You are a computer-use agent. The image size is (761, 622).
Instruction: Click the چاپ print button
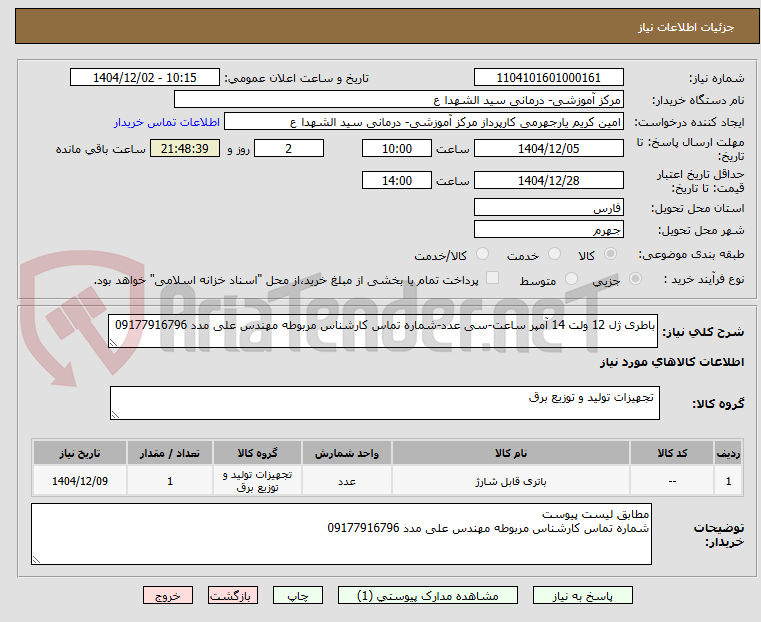click(x=298, y=595)
